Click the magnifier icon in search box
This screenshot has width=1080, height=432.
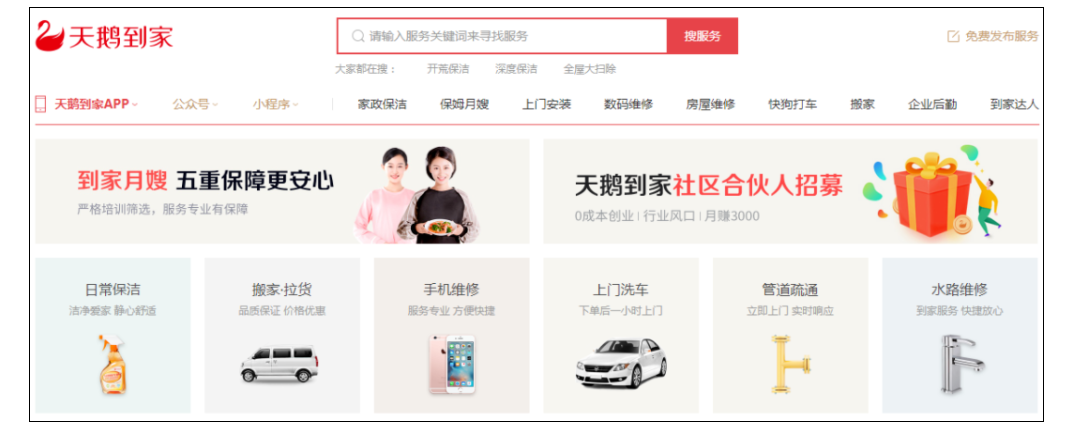point(357,36)
